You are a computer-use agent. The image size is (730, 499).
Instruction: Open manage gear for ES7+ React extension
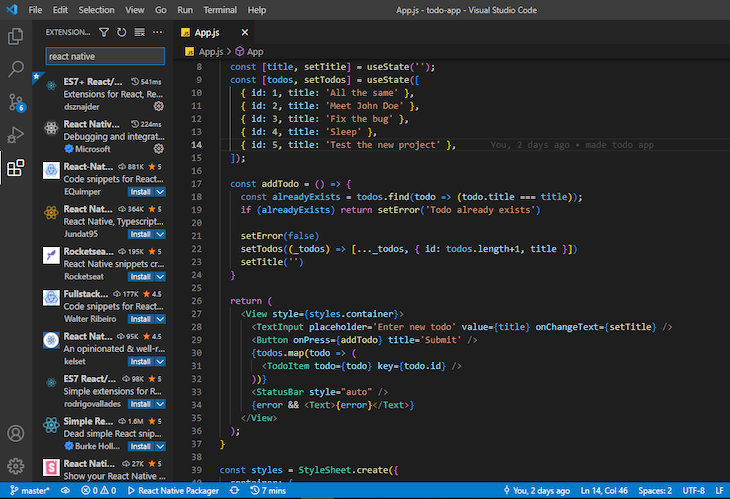(x=158, y=105)
